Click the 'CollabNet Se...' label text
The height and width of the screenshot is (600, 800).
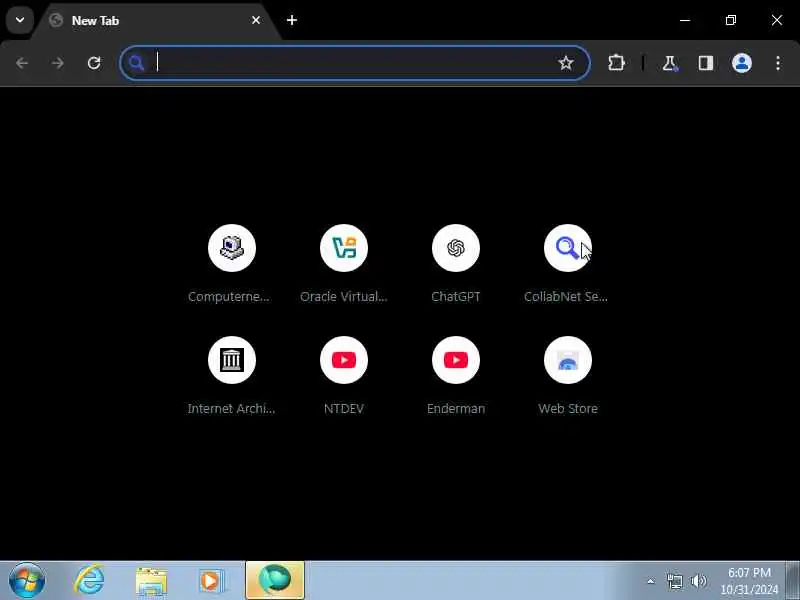click(566, 297)
